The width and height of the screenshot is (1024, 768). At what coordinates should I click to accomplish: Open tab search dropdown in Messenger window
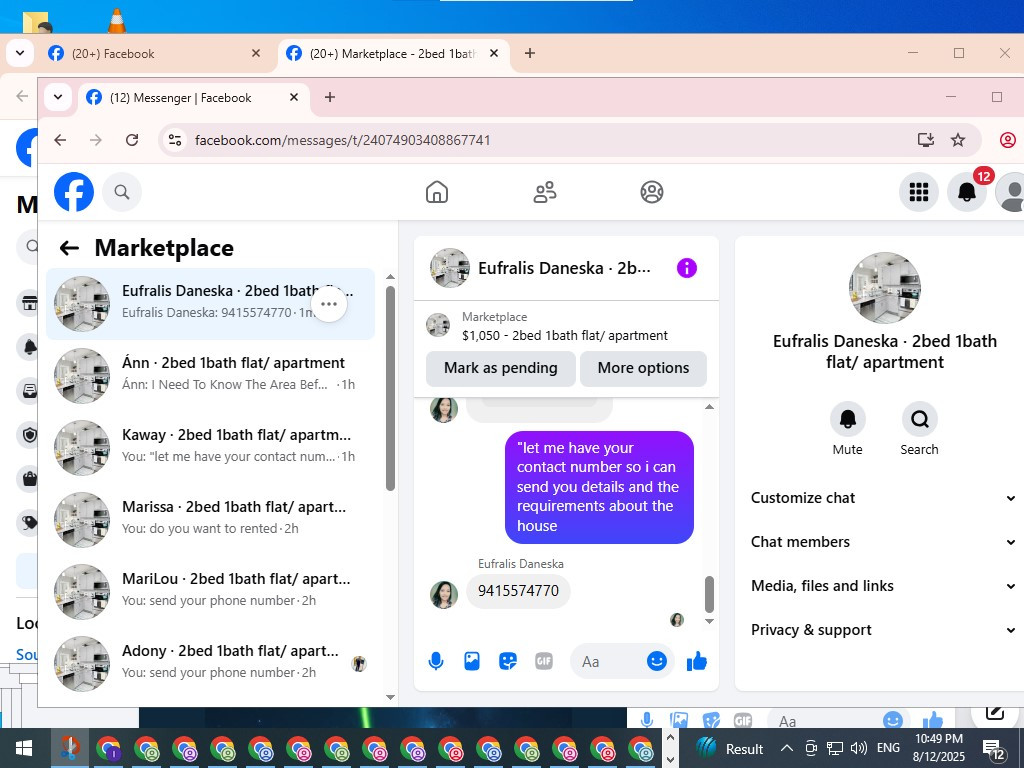(x=58, y=97)
